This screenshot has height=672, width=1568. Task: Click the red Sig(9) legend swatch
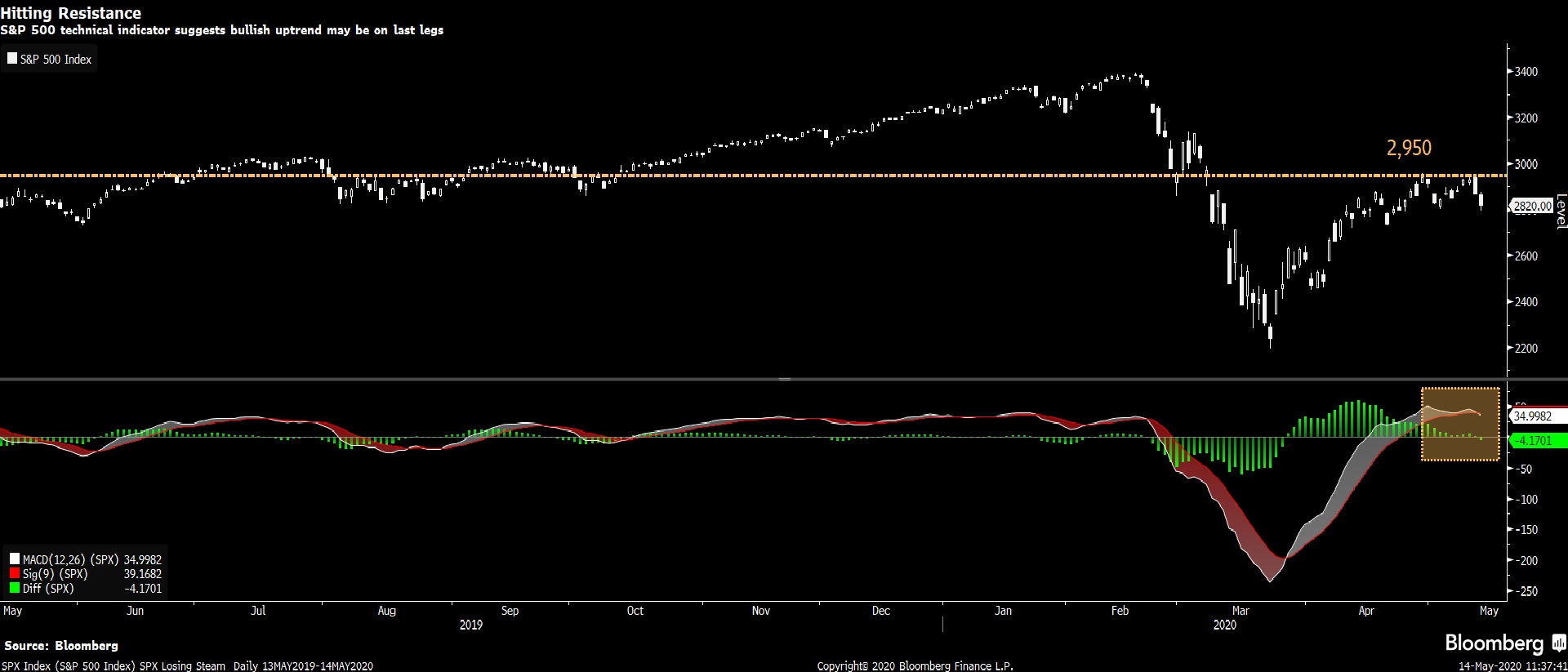(15, 573)
